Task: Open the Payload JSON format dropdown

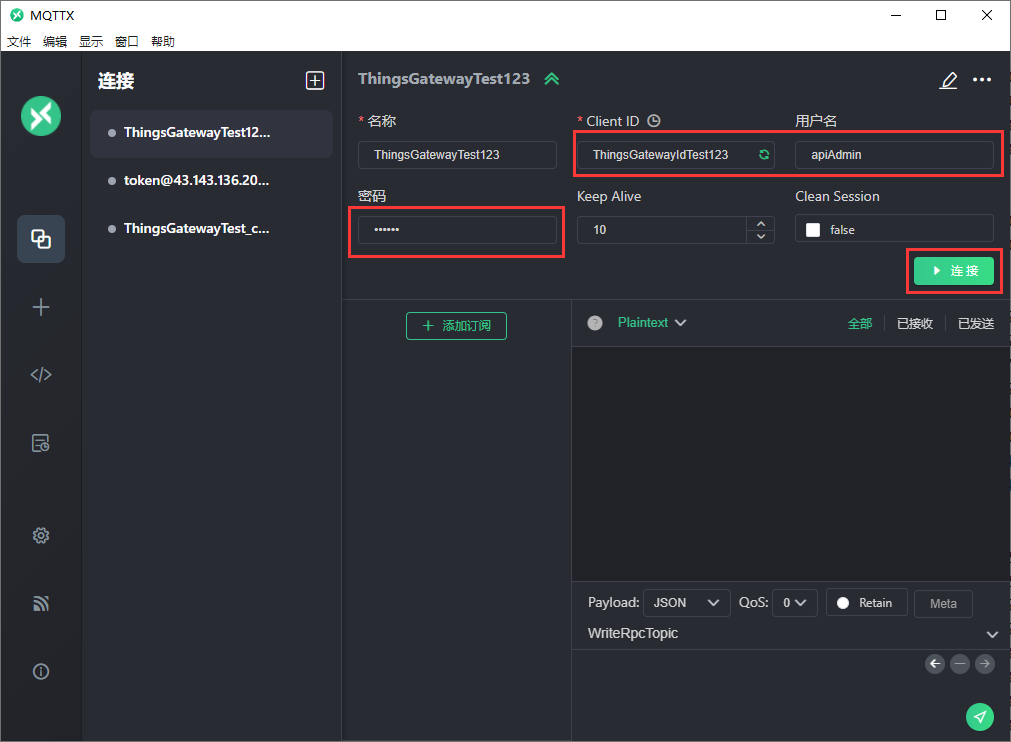Action: (686, 603)
